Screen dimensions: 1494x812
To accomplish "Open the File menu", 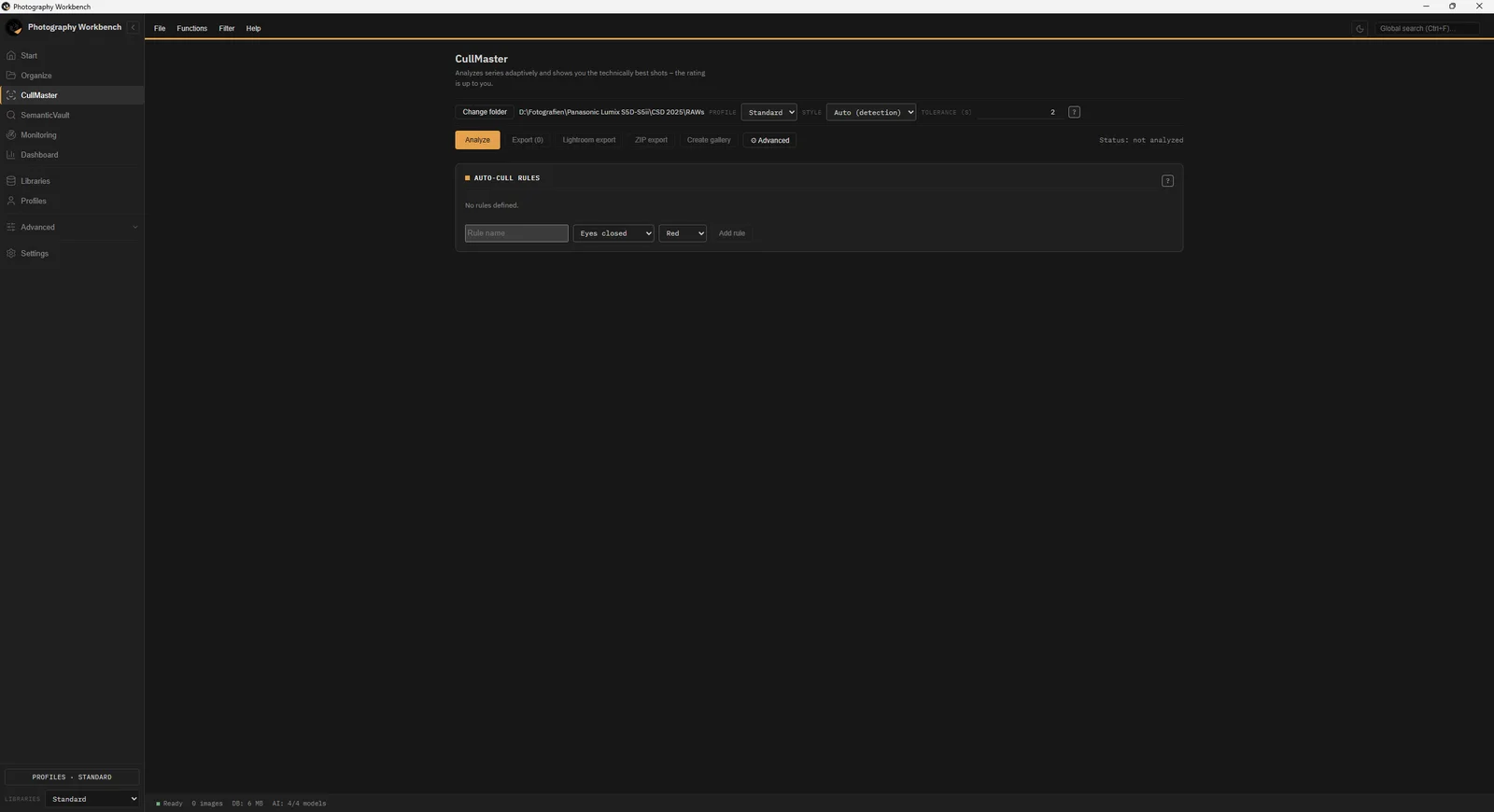I will click(160, 29).
